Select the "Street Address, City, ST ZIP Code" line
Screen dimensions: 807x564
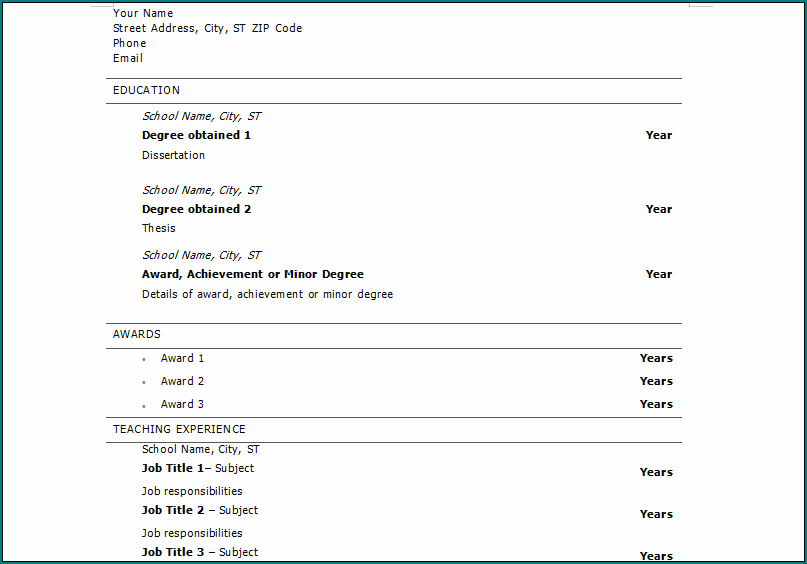[x=207, y=28]
